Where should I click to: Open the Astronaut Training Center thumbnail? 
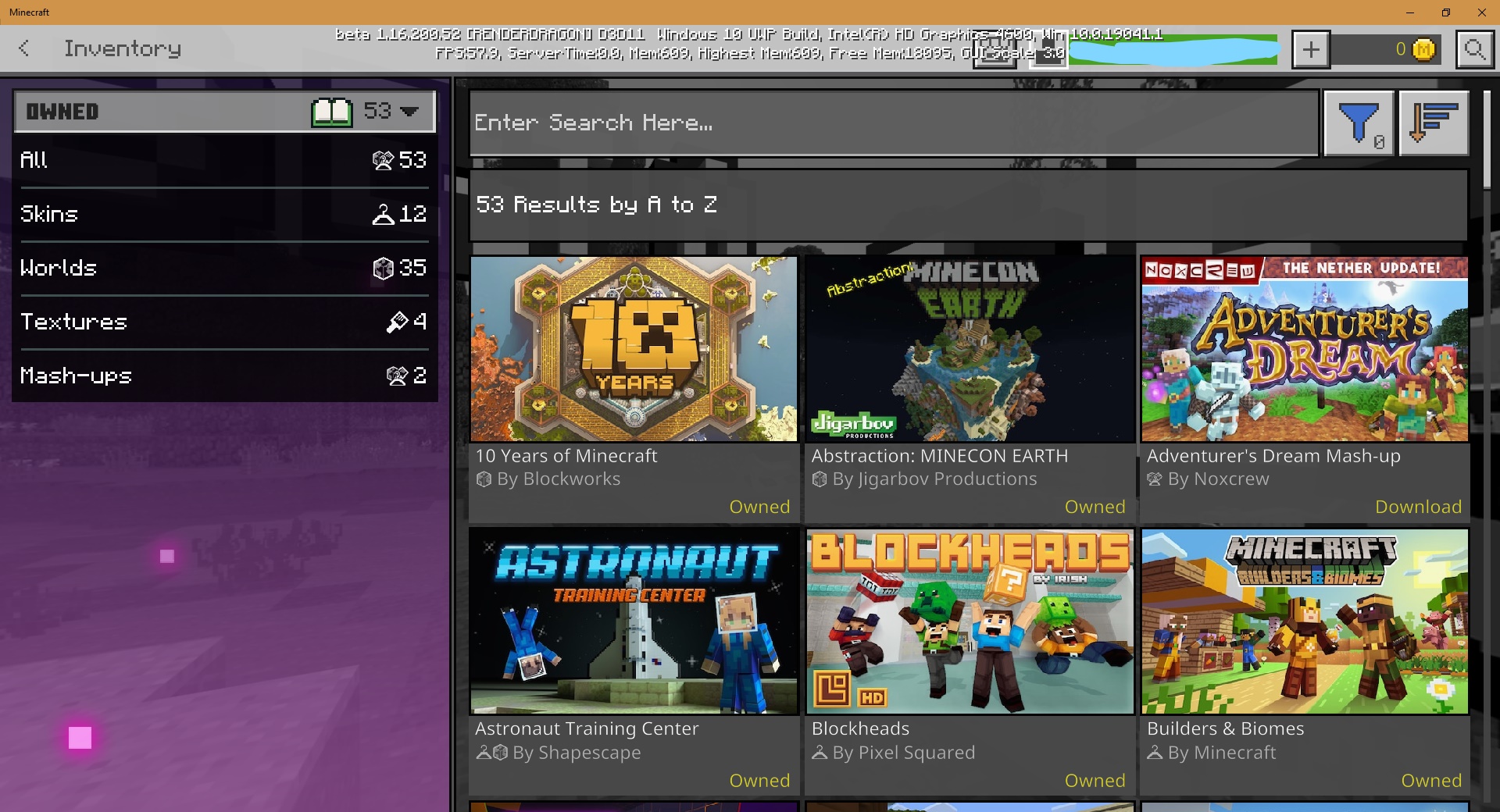tap(634, 621)
